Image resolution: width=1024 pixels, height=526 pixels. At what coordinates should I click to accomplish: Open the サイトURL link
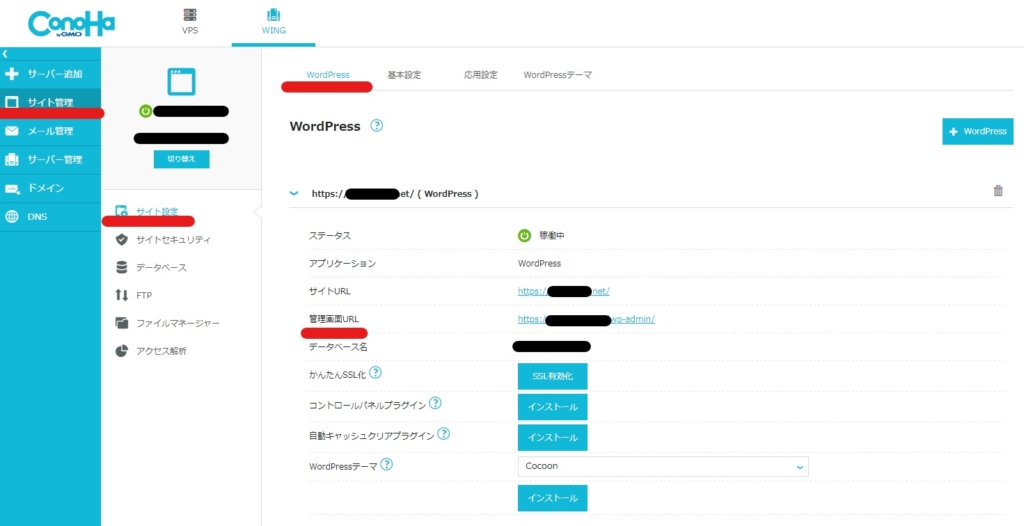pyautogui.click(x=564, y=291)
